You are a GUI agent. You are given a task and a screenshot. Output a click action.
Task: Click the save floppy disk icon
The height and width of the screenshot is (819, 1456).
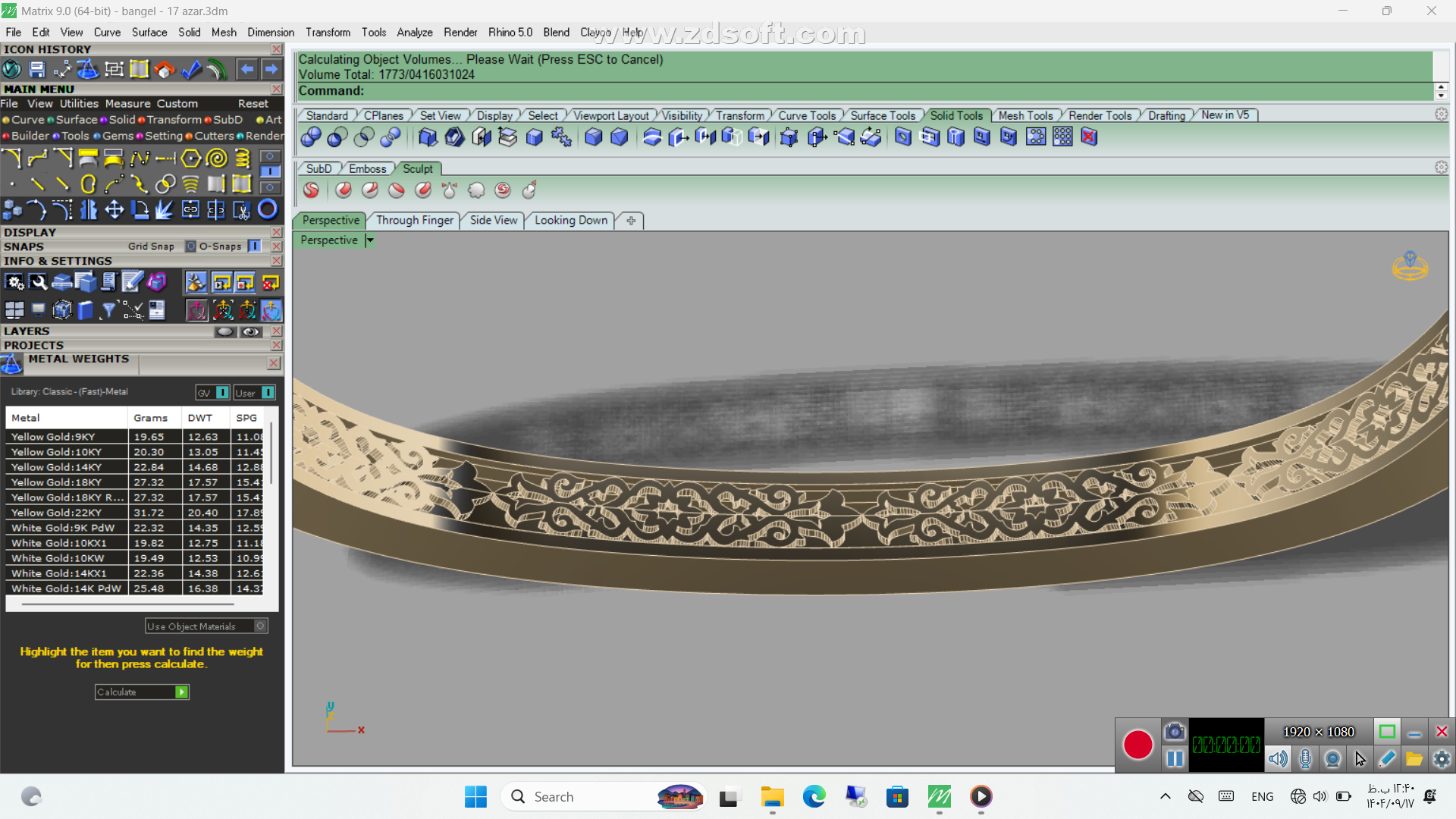[x=37, y=70]
